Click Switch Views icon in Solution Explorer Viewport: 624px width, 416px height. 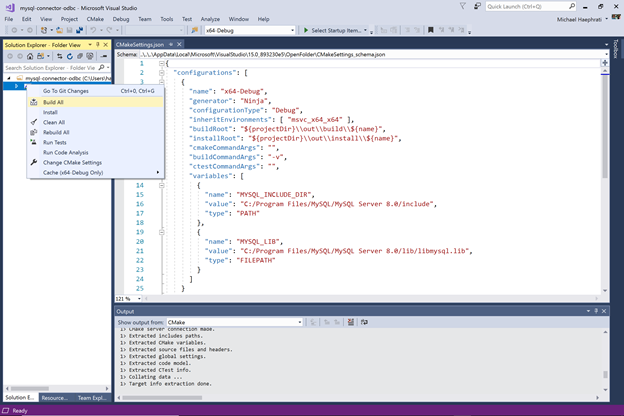click(x=40, y=56)
